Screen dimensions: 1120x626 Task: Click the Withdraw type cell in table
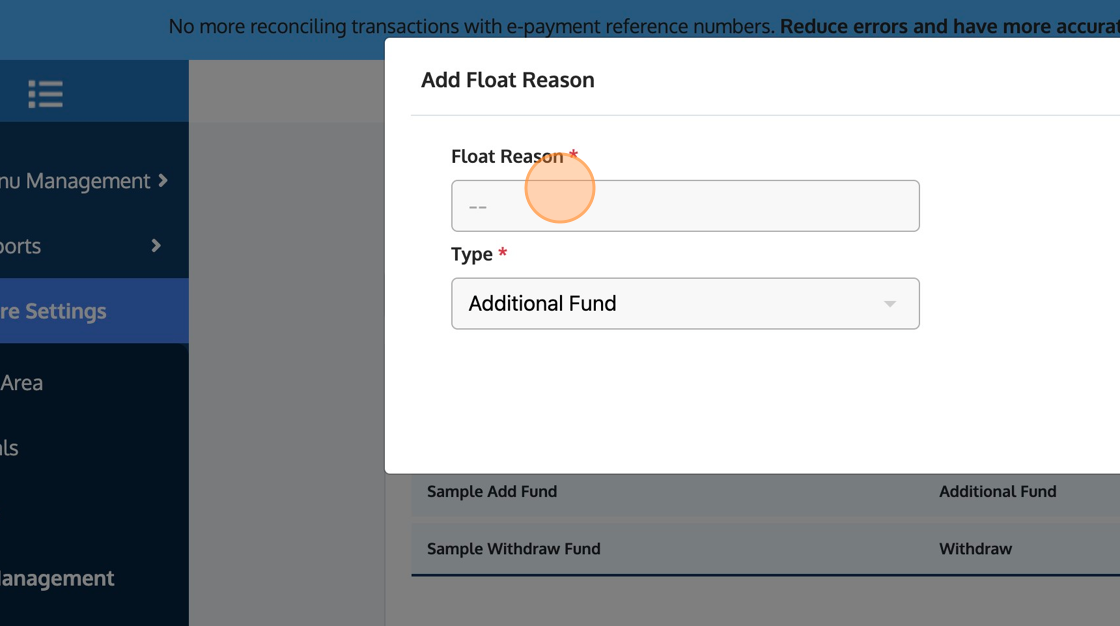click(x=975, y=548)
